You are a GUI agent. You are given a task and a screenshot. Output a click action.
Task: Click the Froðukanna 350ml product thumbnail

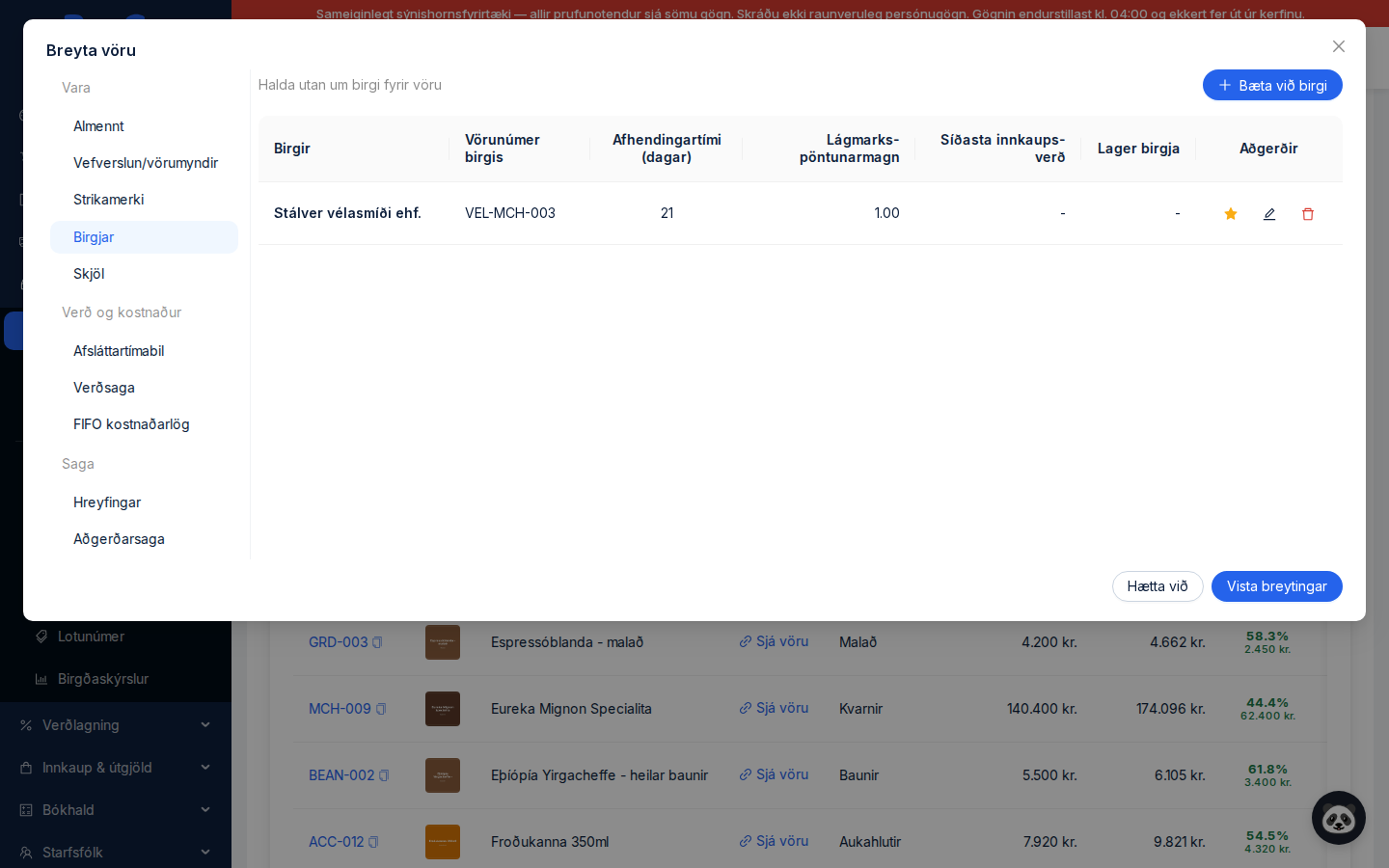tap(443, 842)
